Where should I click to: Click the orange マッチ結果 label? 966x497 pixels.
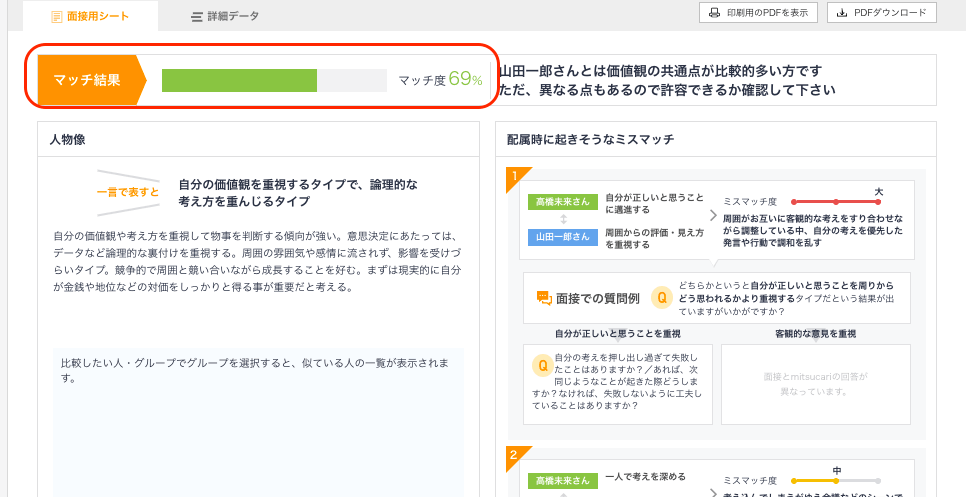[87, 80]
